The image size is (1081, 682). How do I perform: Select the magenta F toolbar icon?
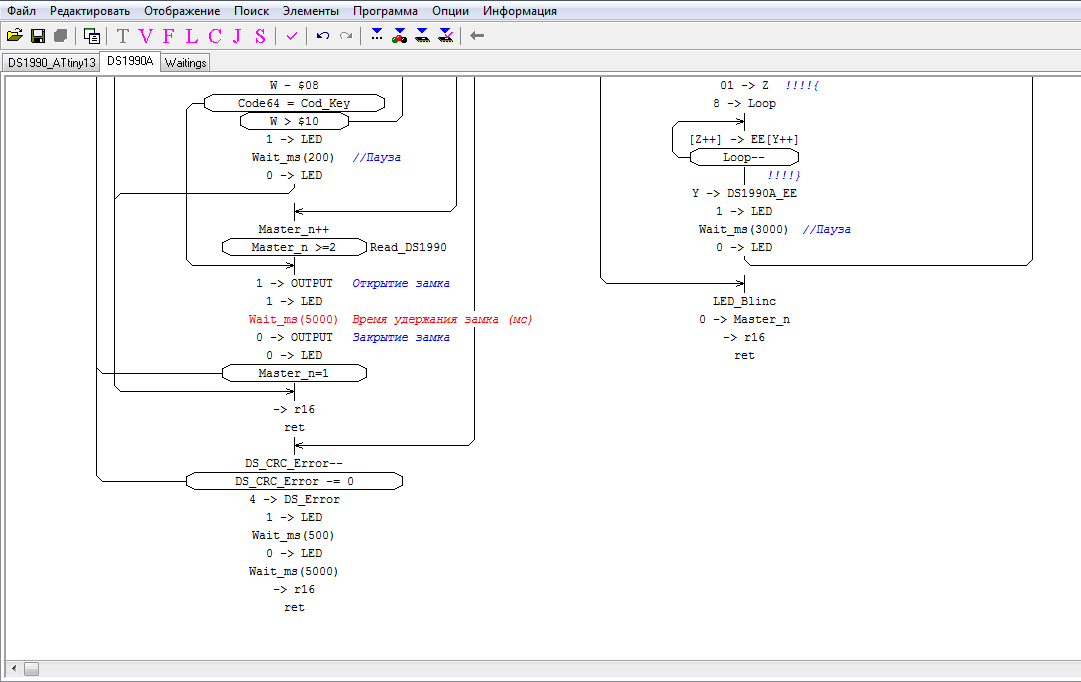(168, 36)
